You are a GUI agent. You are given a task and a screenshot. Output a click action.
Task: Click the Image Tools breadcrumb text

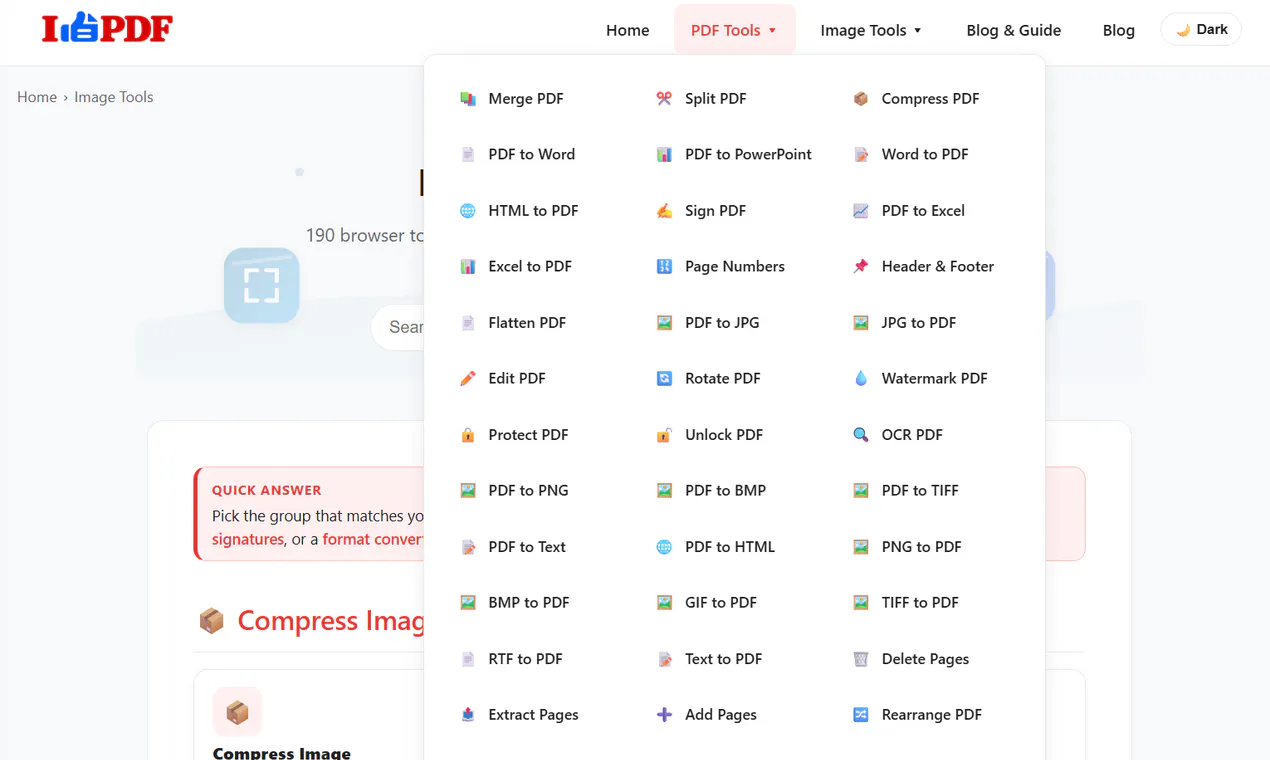114,97
